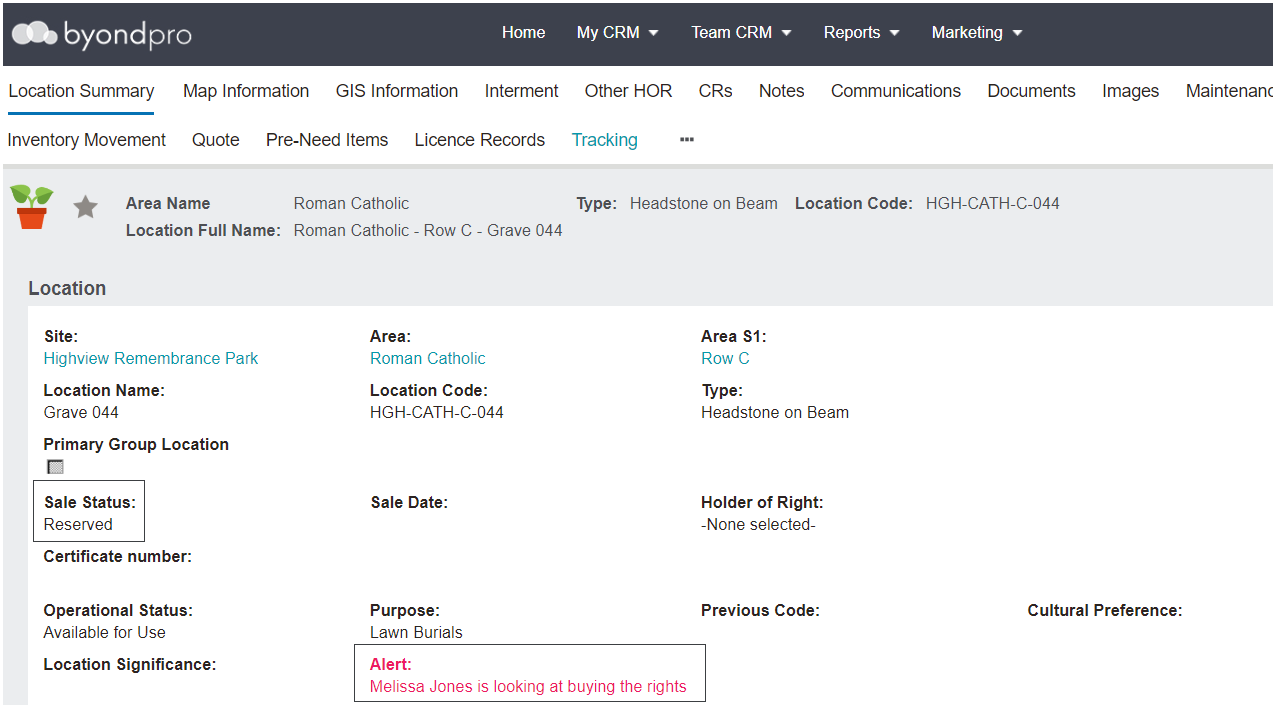
Task: Click Roman Catholic - Row C - Grave 044
Action: tap(428, 230)
